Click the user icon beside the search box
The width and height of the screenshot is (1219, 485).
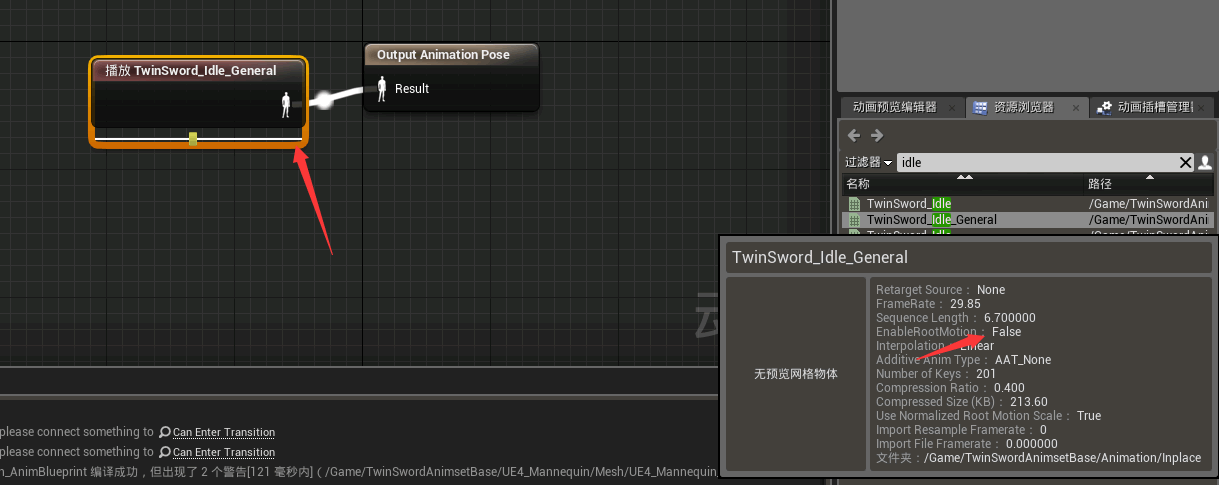(x=1205, y=162)
